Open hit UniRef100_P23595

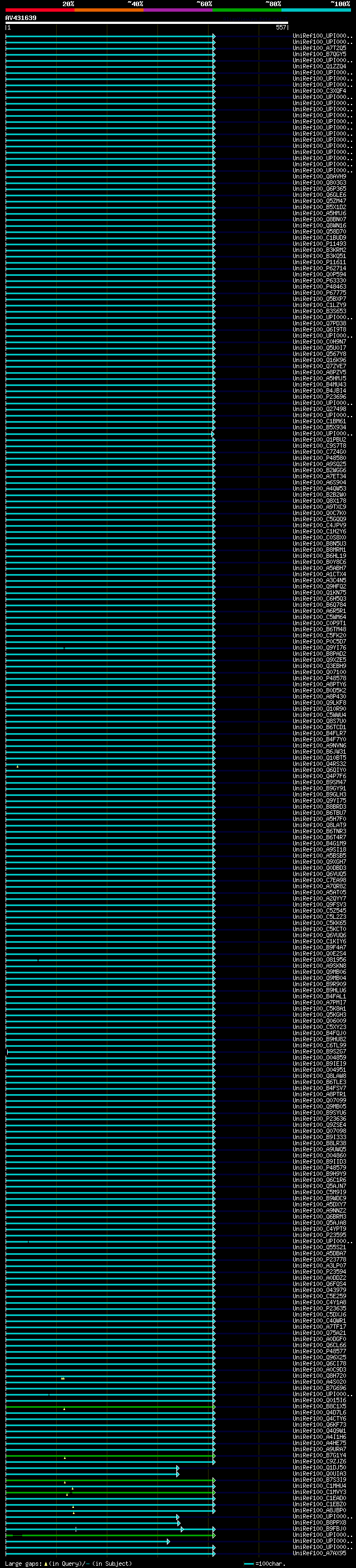point(319,1235)
